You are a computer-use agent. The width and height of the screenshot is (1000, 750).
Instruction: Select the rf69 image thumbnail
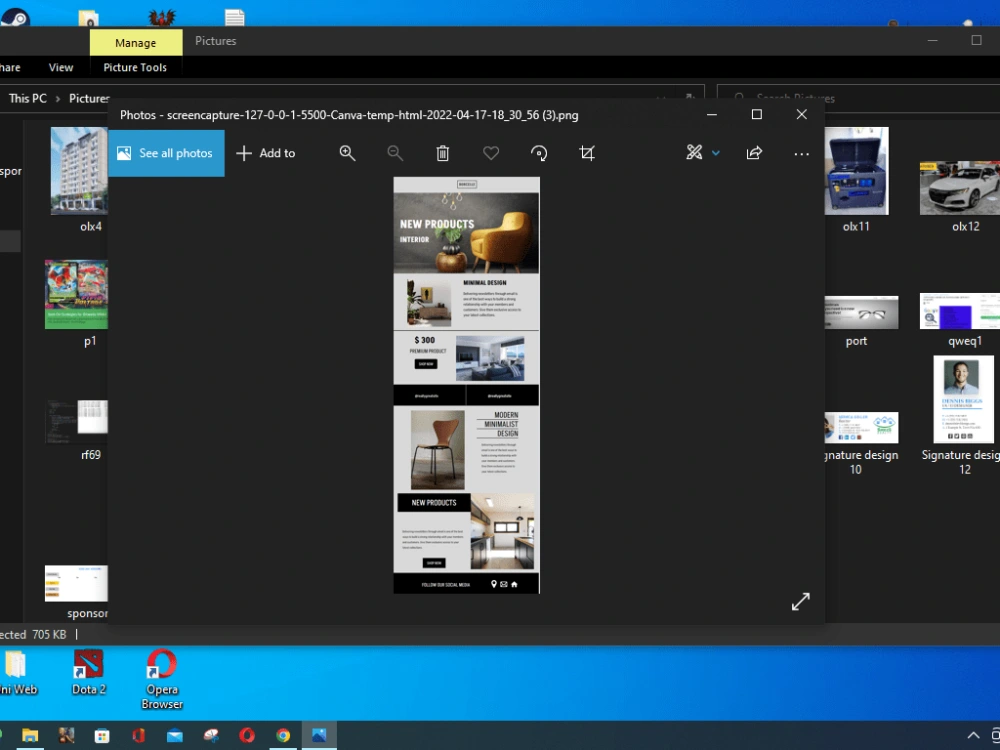77,422
